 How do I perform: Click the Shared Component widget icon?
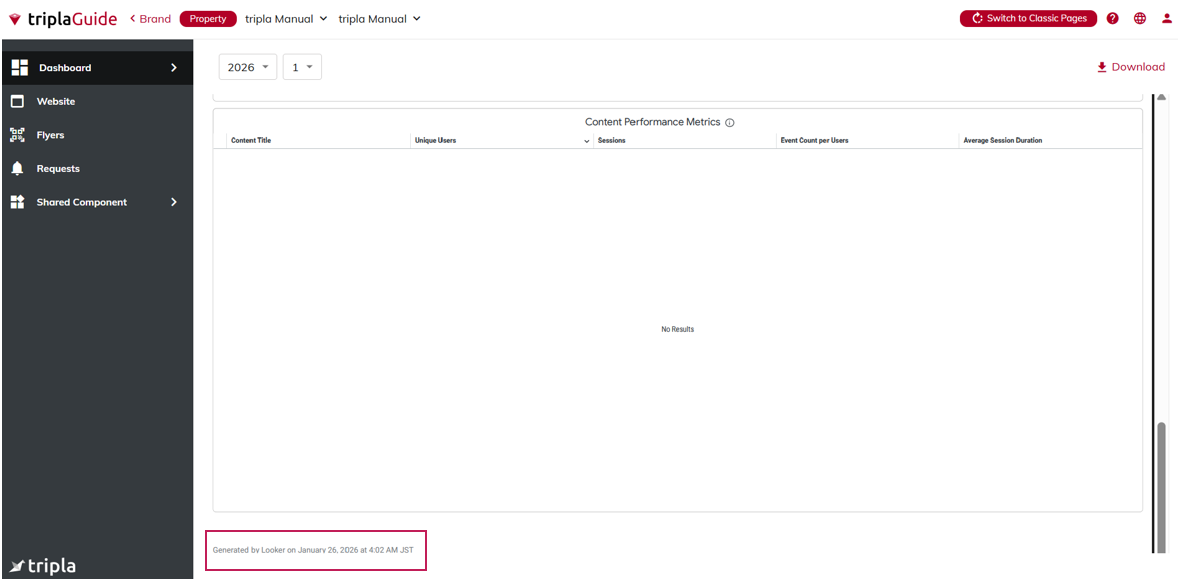point(17,202)
